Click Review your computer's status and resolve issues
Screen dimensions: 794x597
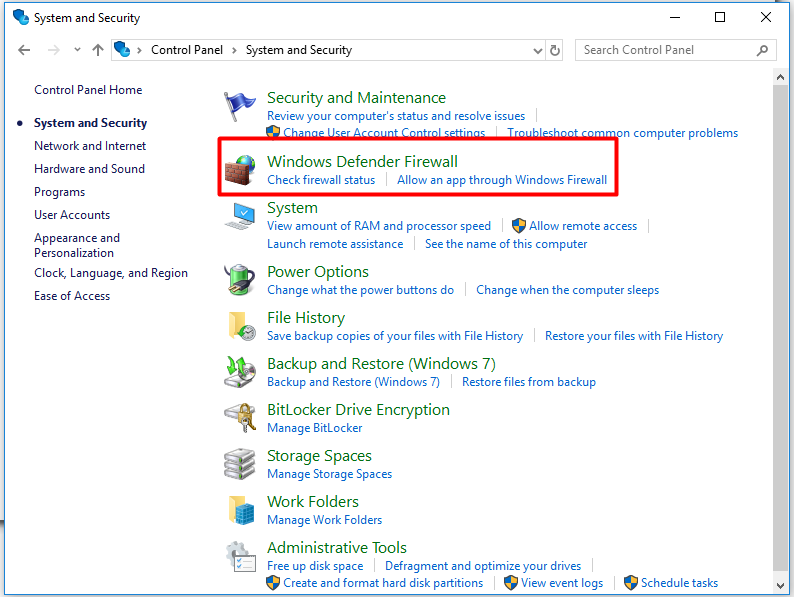396,116
